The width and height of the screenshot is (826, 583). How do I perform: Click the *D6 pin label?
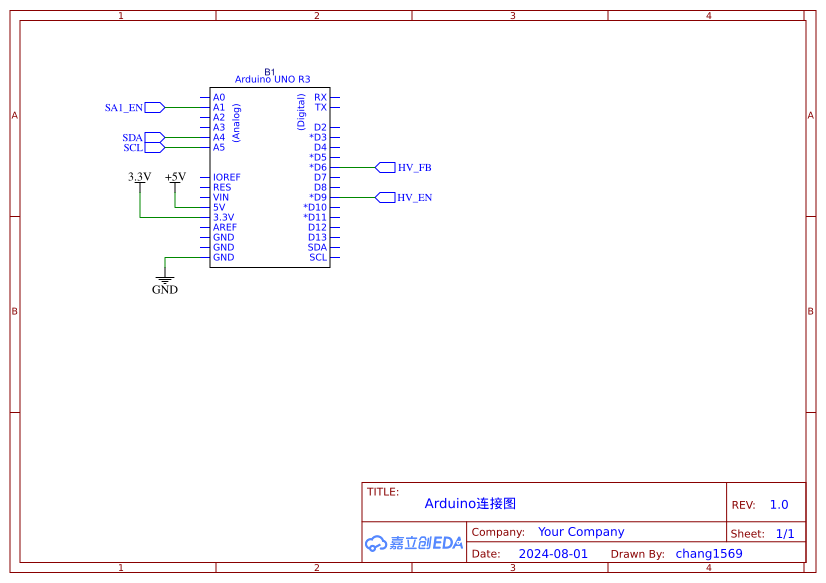point(318,167)
